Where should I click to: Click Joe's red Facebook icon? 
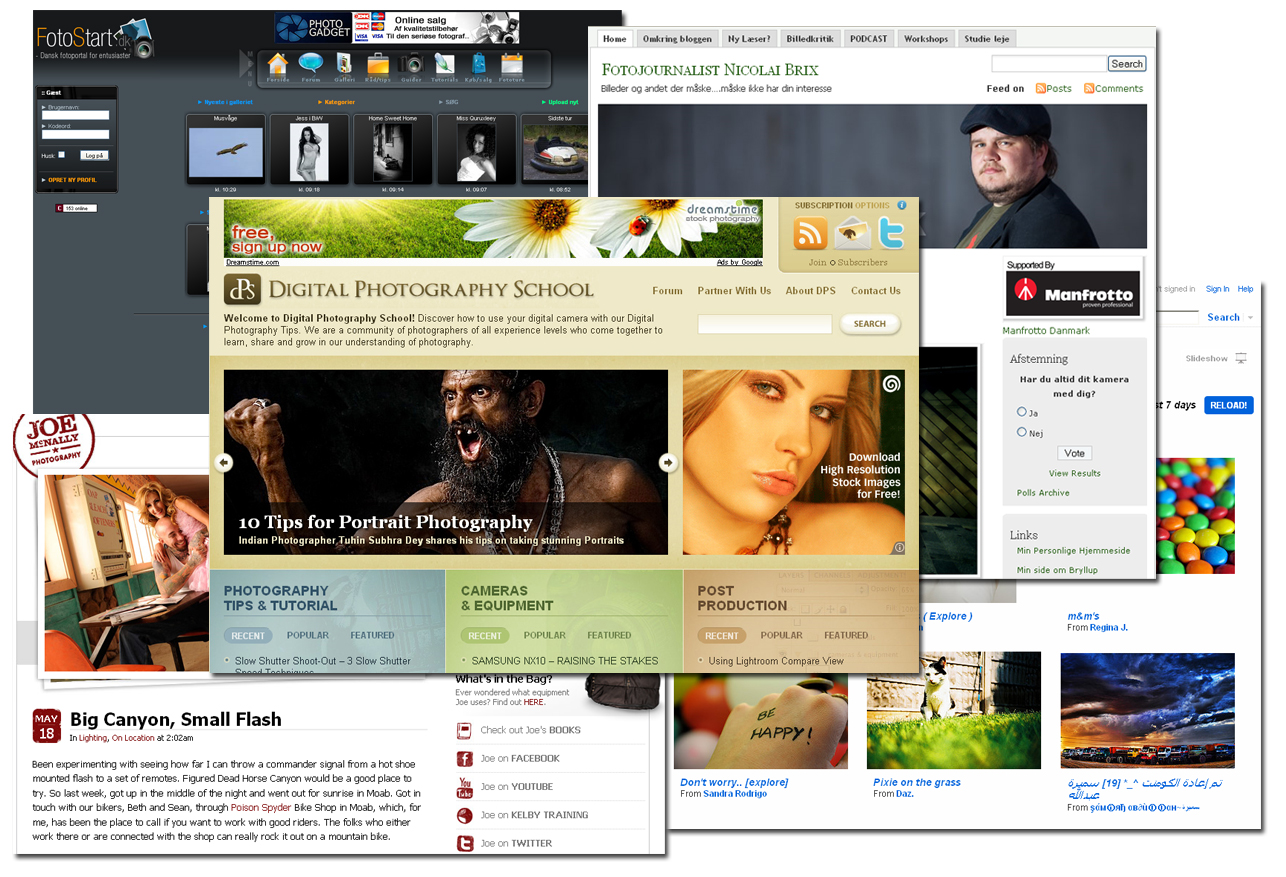465,759
